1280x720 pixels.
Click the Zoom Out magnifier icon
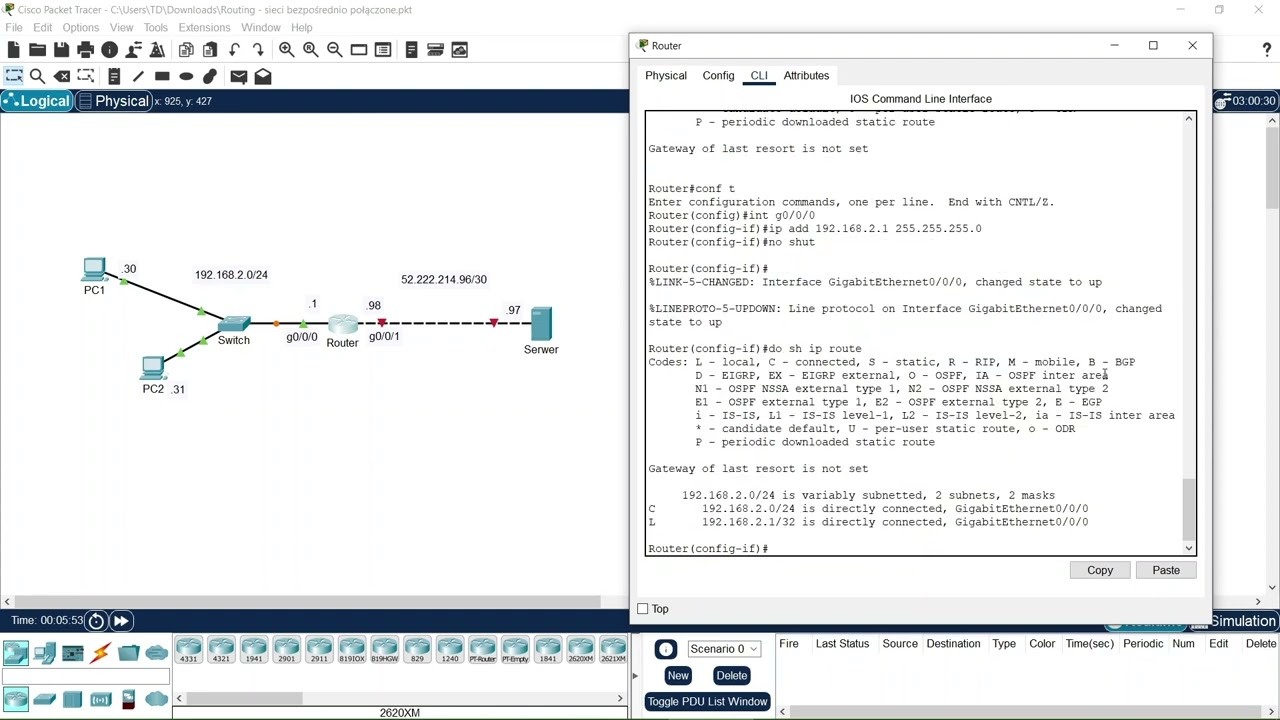[335, 49]
